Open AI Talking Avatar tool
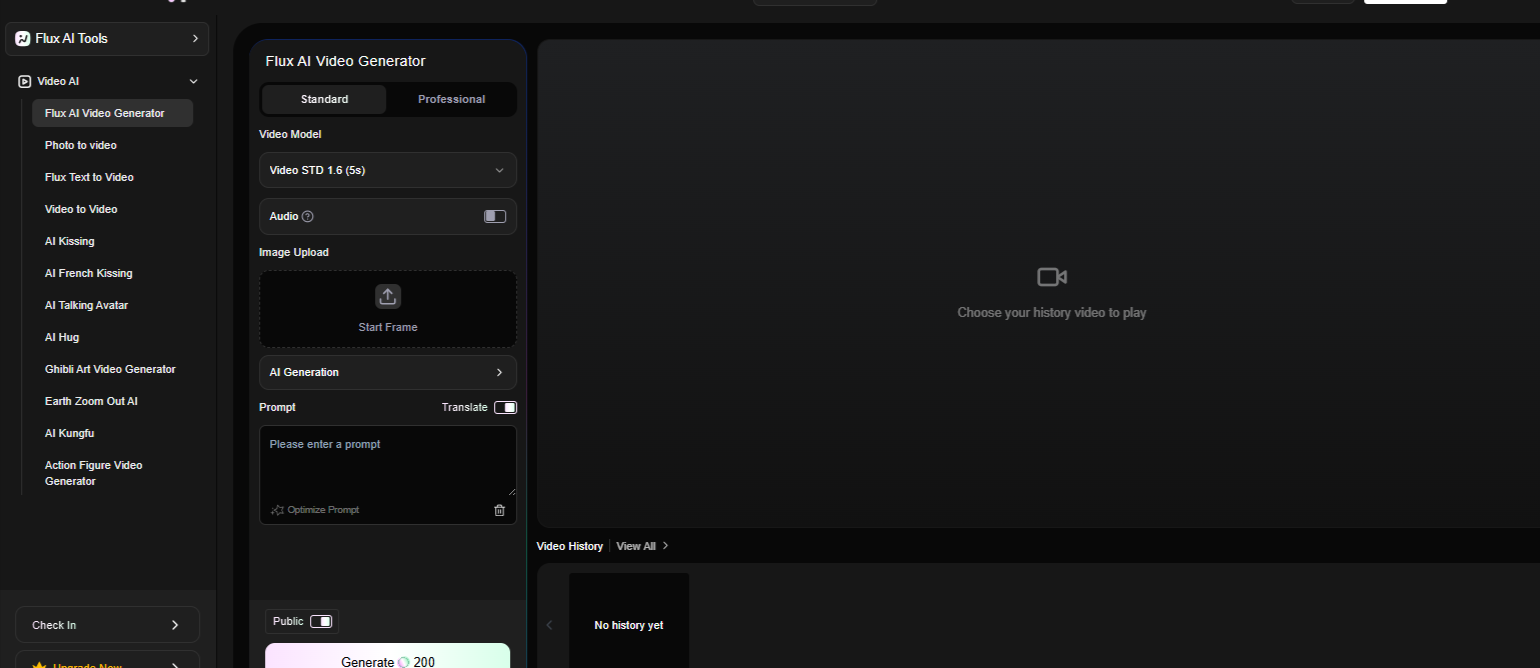The width and height of the screenshot is (1540, 668). [x=86, y=305]
